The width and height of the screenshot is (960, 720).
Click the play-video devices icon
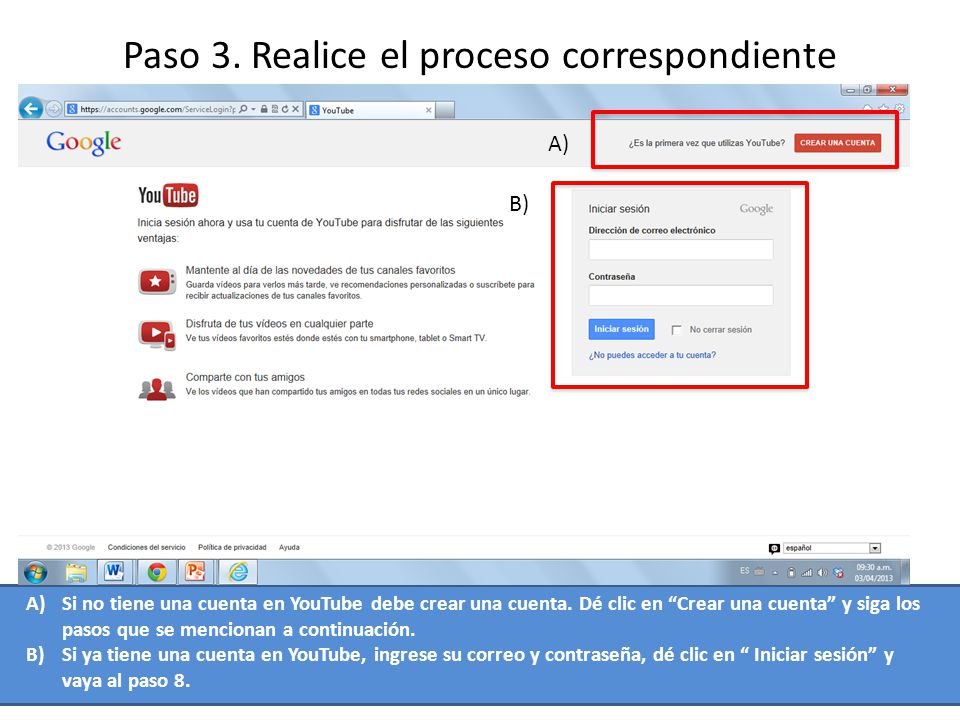(157, 335)
